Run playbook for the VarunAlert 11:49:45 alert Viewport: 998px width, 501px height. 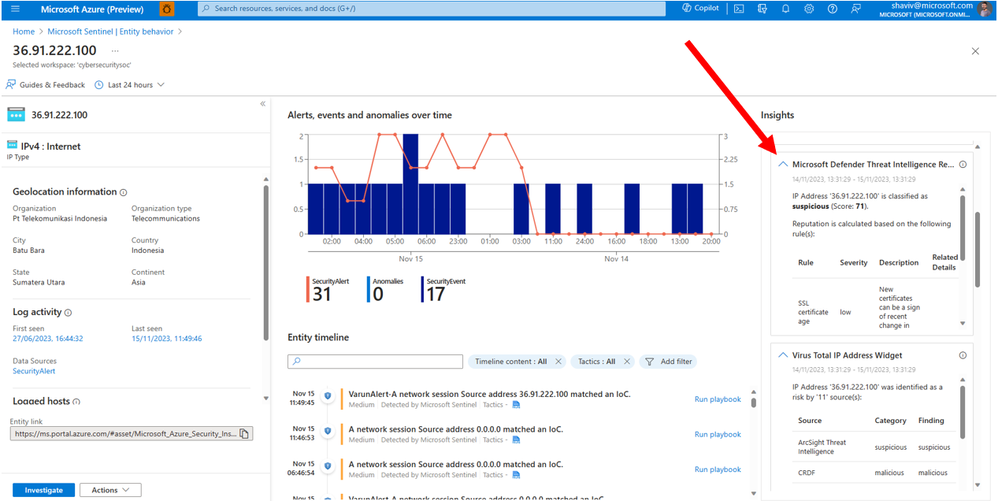point(717,399)
